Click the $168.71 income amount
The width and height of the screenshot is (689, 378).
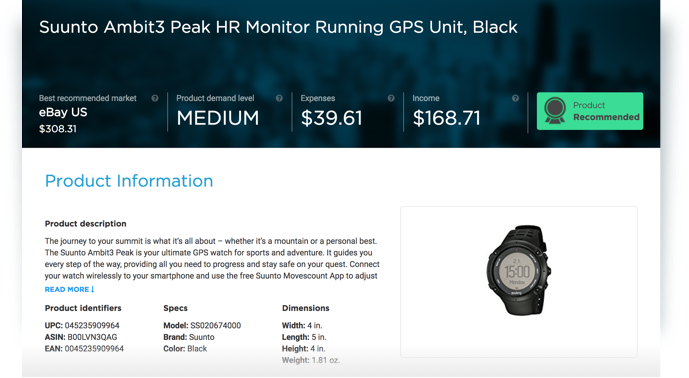pyautogui.click(x=446, y=118)
